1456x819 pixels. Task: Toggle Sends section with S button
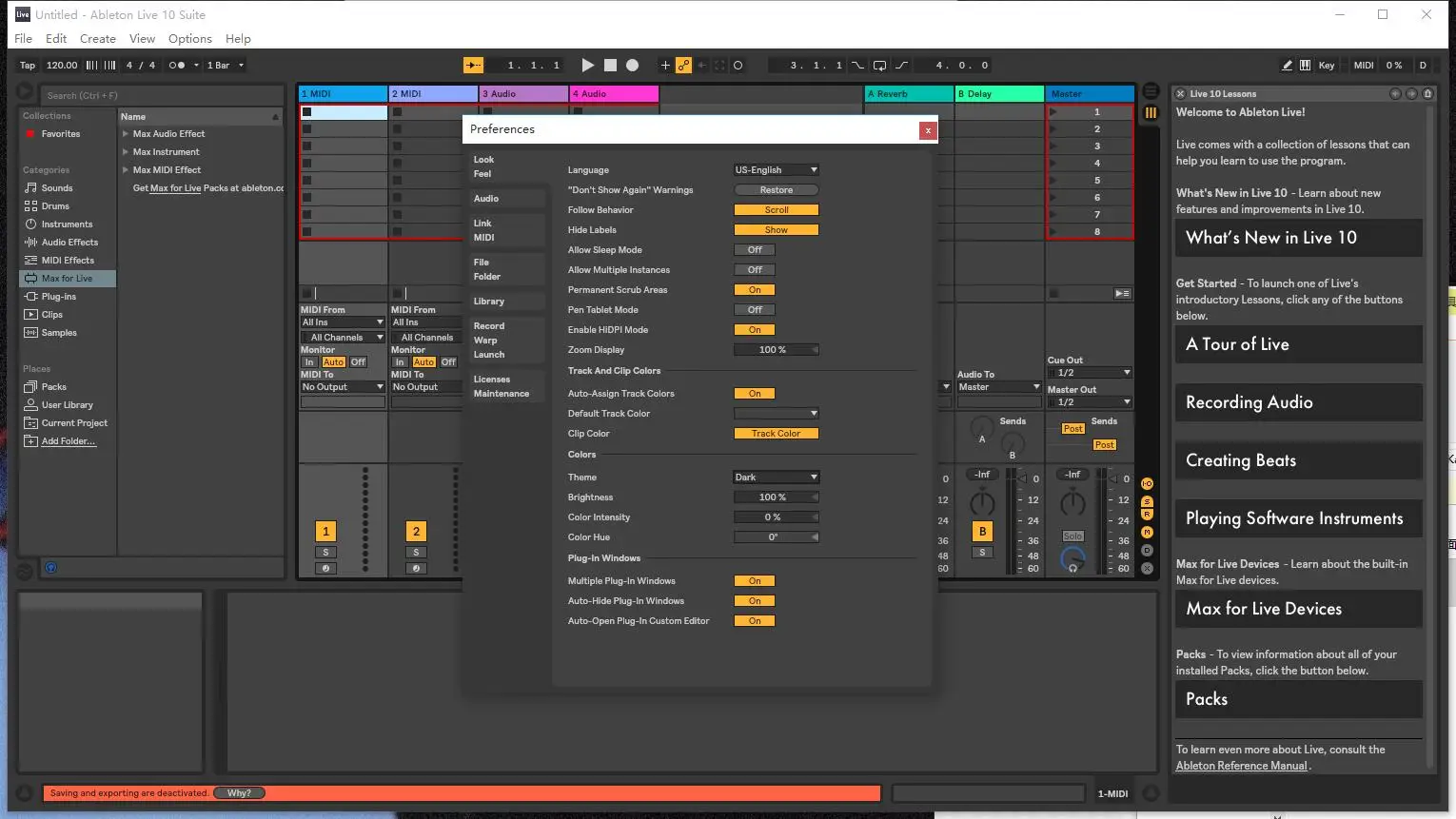(x=1147, y=501)
